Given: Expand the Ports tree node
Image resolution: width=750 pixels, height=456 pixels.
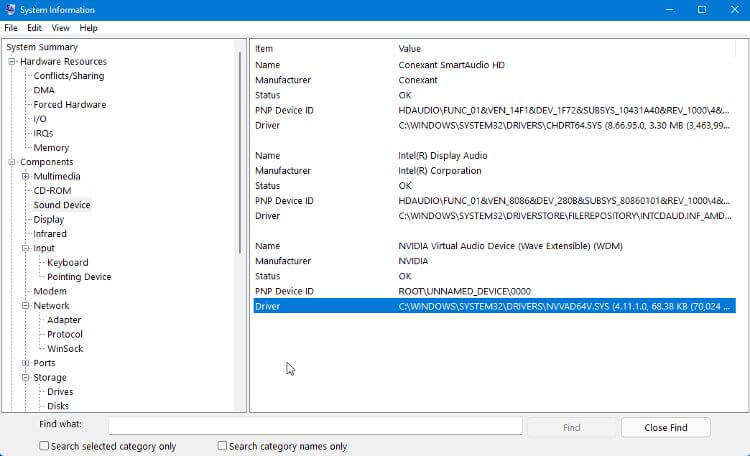Looking at the screenshot, I should (x=26, y=363).
